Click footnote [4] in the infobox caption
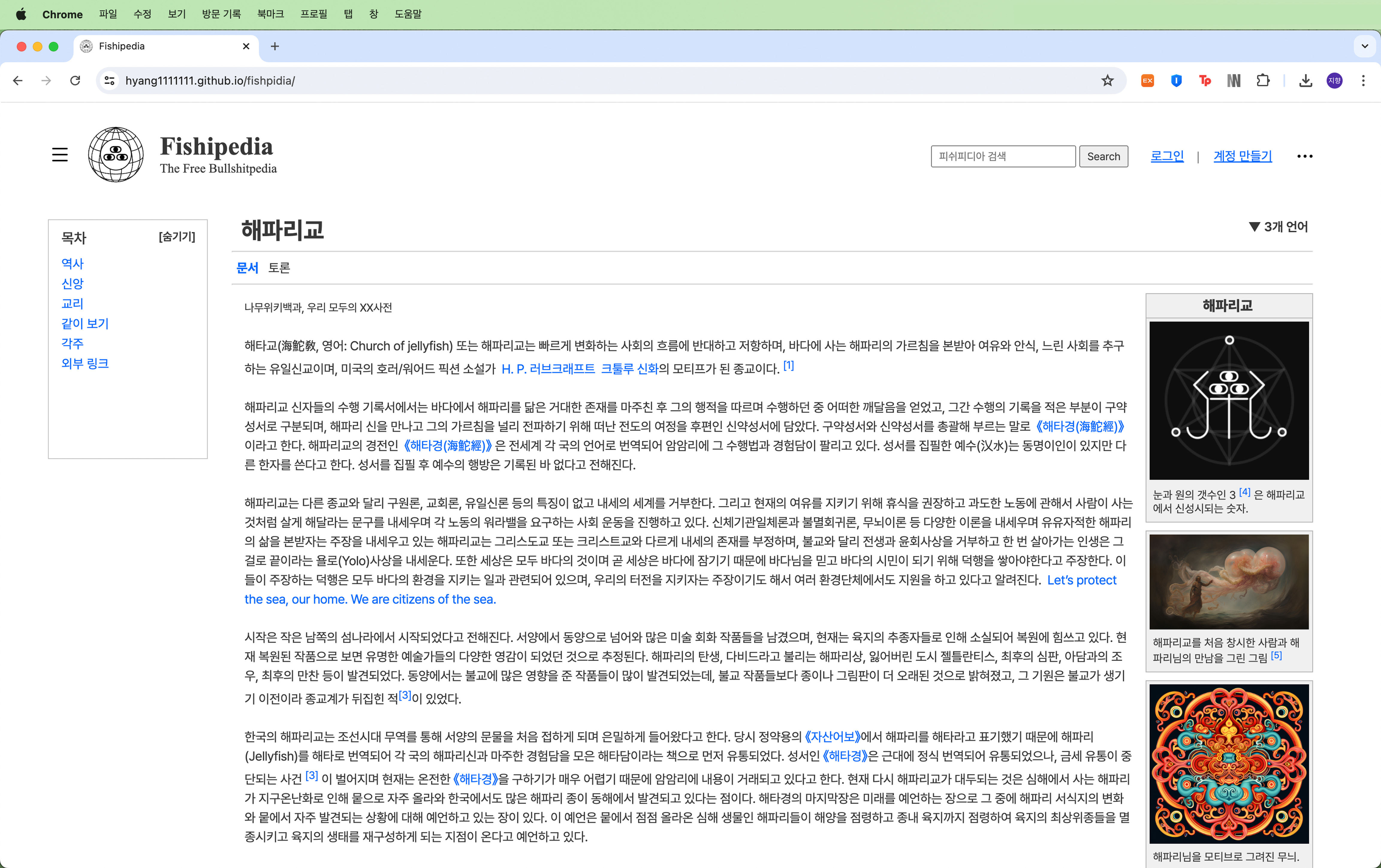 pos(1245,492)
